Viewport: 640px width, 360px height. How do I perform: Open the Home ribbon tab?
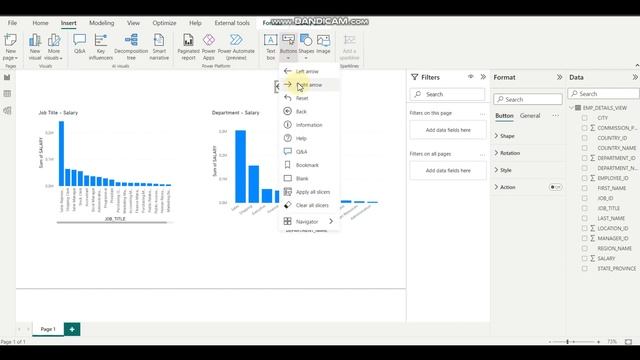[x=40, y=23]
